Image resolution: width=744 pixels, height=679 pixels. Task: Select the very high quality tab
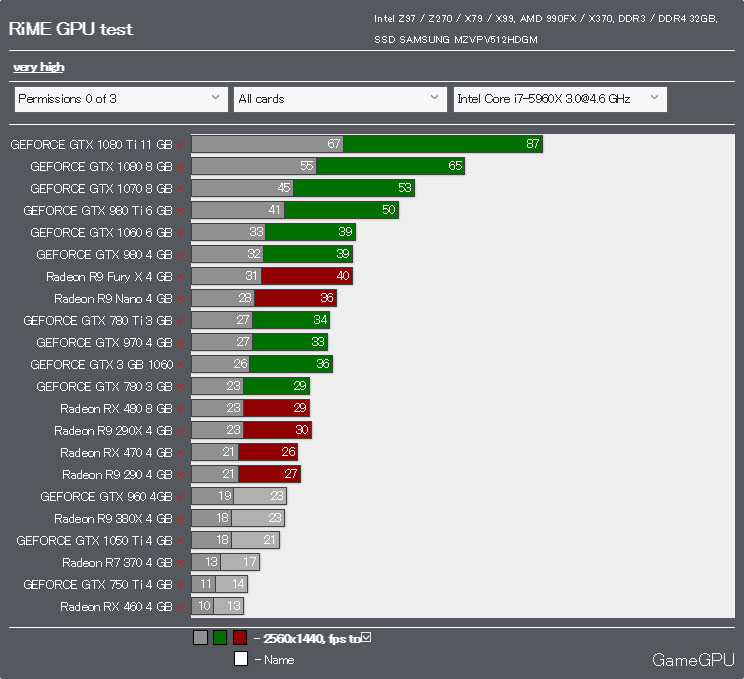tap(38, 67)
